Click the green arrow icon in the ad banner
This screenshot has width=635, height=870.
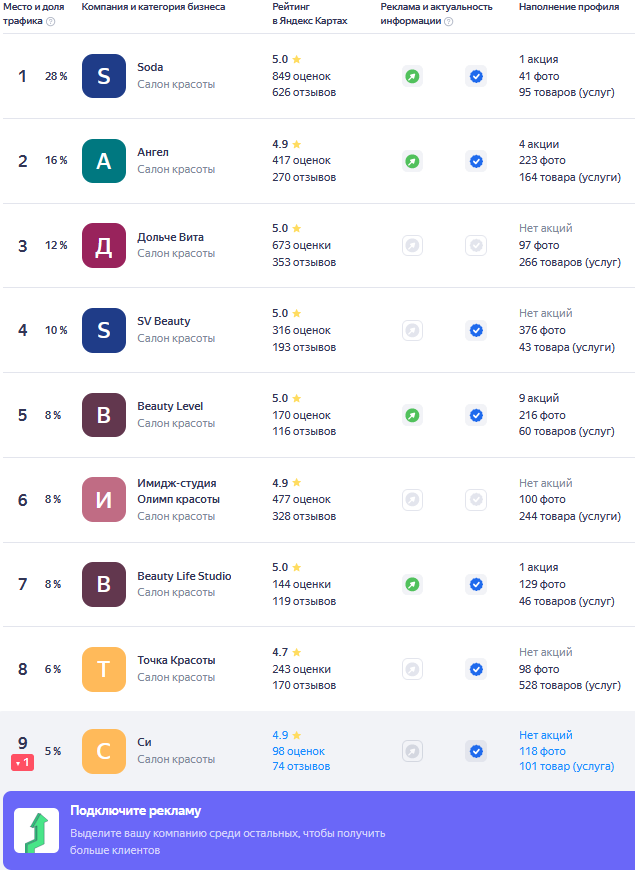pyautogui.click(x=37, y=831)
